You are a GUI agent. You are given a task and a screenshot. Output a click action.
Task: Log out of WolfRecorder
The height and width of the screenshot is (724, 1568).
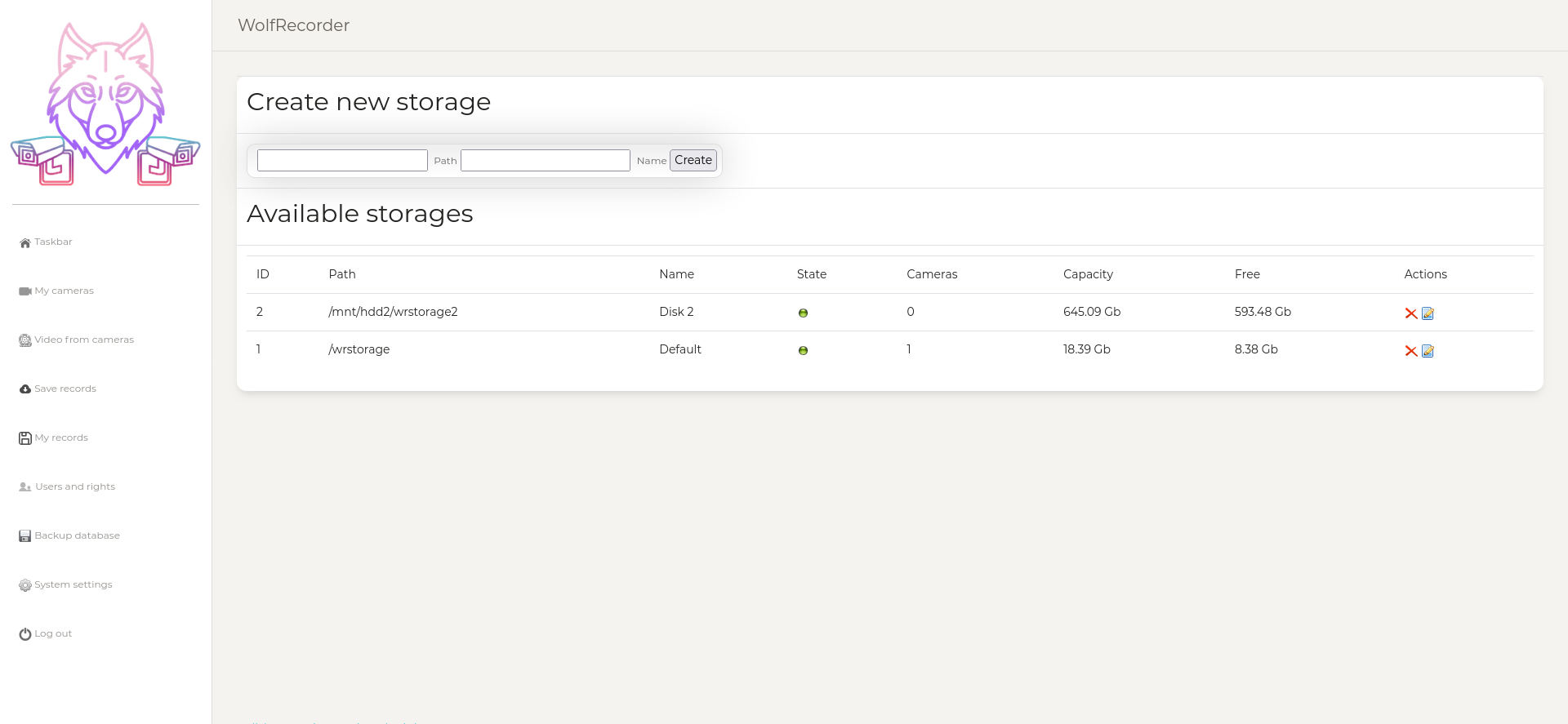click(x=53, y=634)
